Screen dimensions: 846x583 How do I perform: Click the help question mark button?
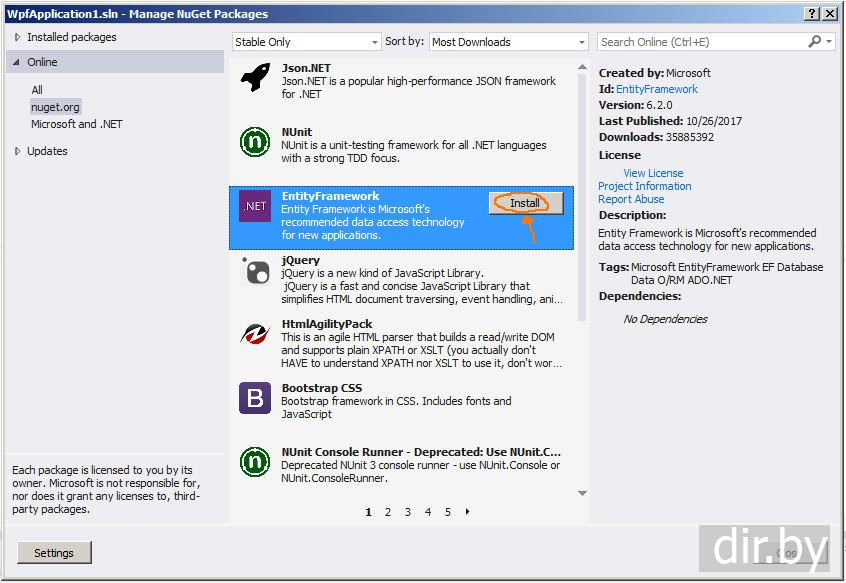pyautogui.click(x=811, y=14)
